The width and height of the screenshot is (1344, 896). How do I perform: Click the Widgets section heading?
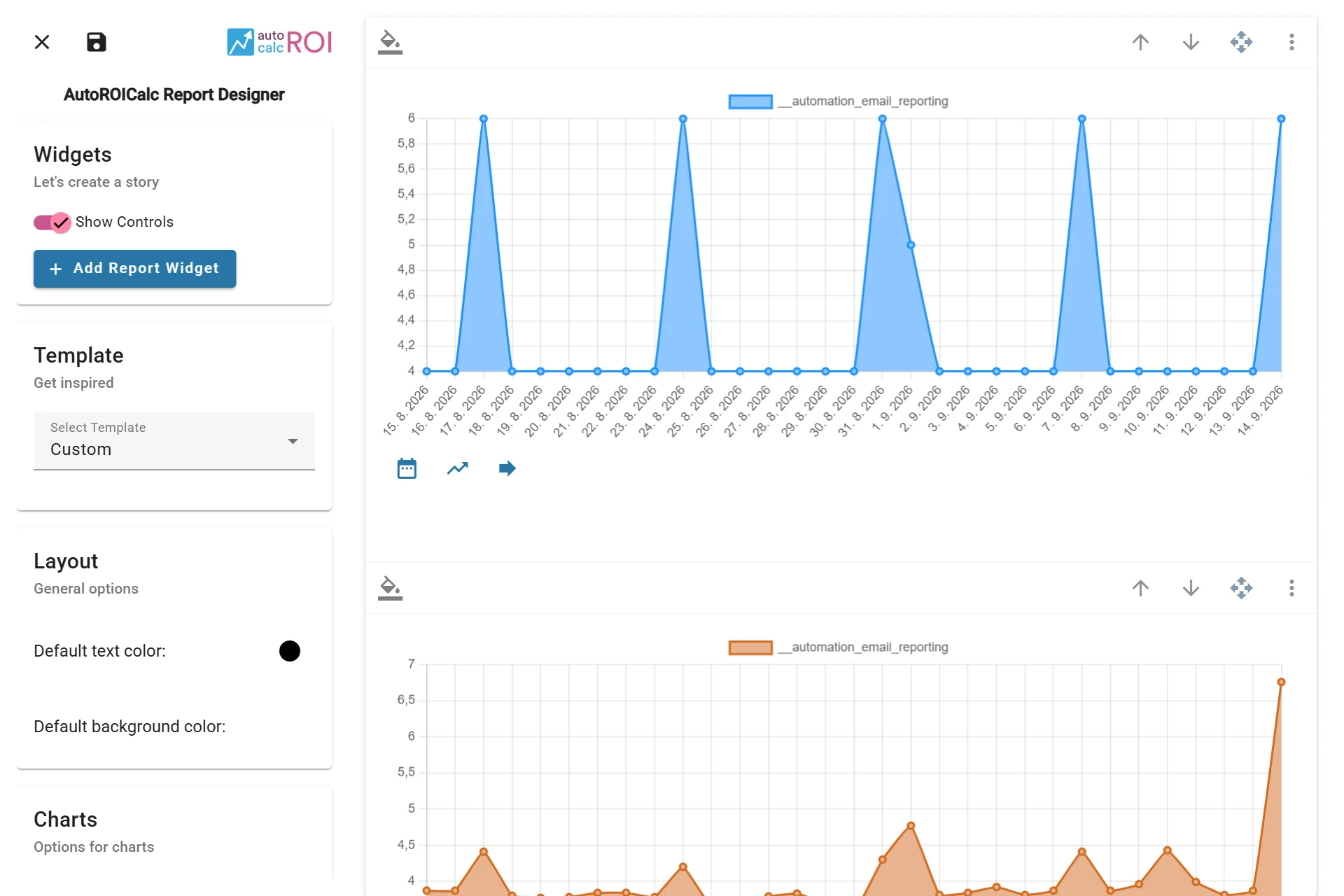pos(73,155)
